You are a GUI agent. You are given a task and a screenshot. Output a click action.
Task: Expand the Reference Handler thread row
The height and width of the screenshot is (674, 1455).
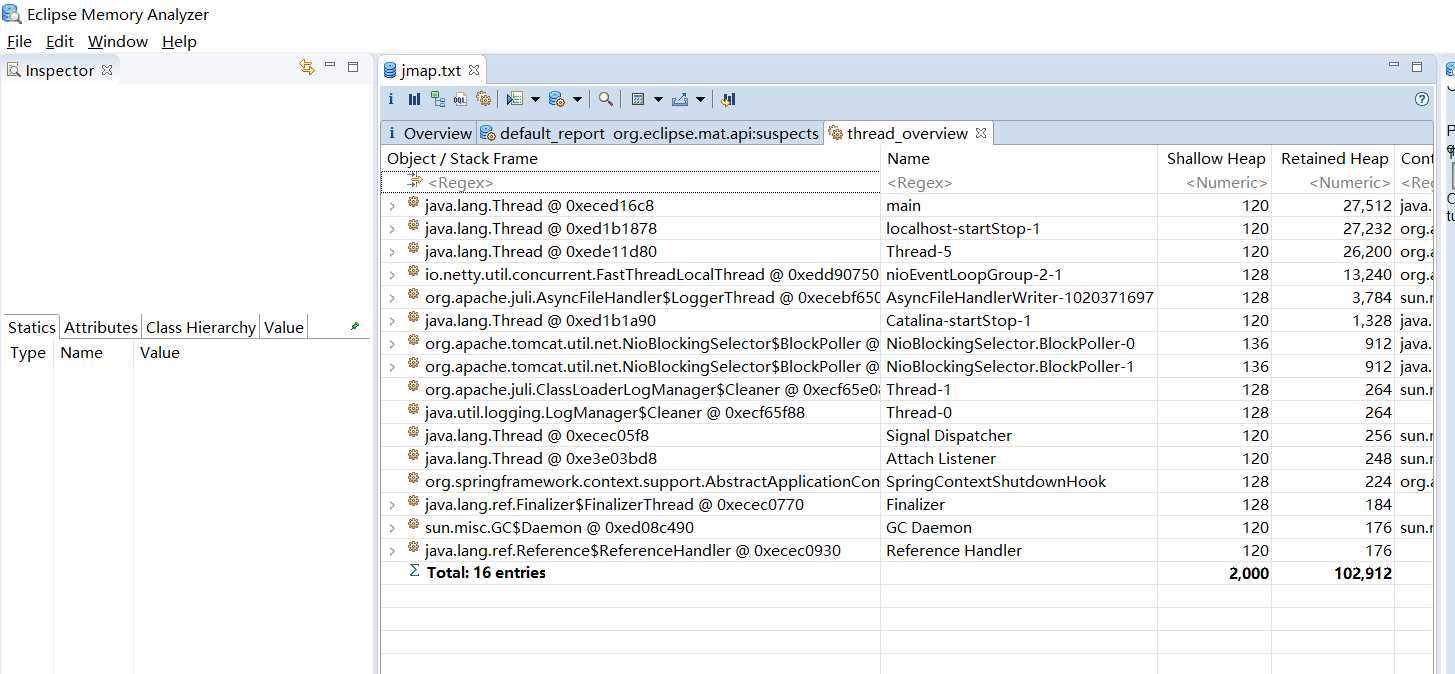(392, 551)
